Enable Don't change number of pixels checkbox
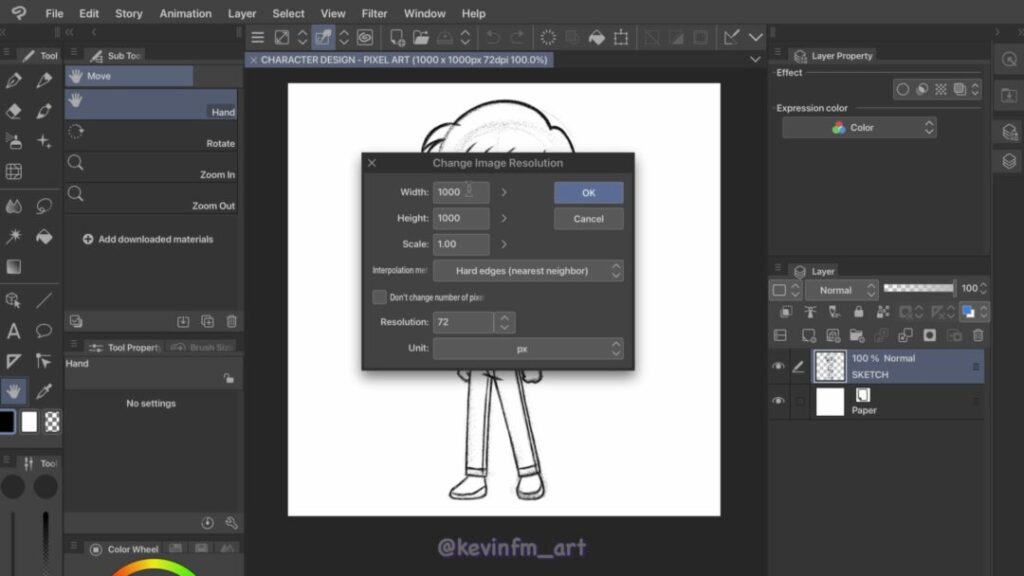The width and height of the screenshot is (1024, 576). point(379,297)
